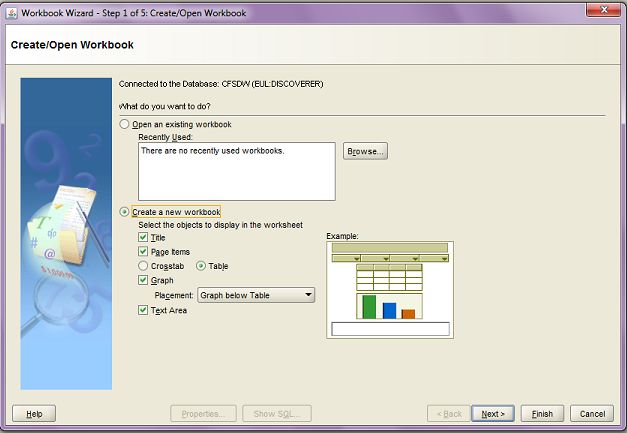Cancel the Workbook Wizard
This screenshot has width=627, height=433.
592,414
